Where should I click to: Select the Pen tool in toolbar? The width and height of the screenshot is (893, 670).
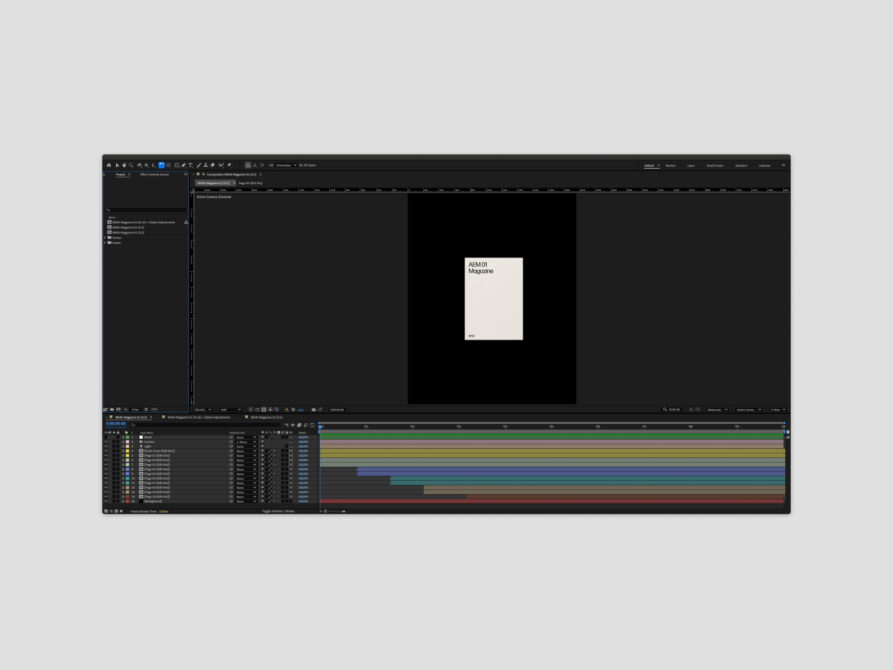click(x=183, y=165)
